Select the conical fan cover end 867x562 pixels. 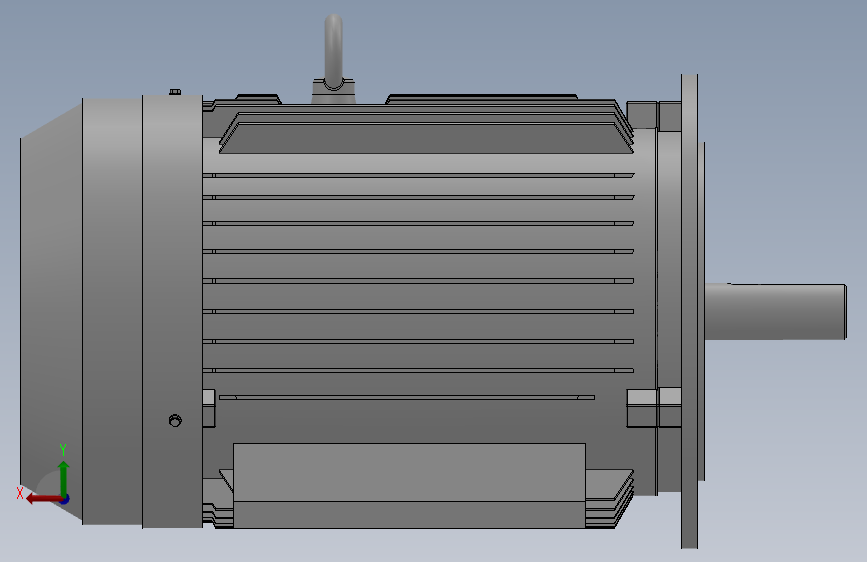click(51, 311)
